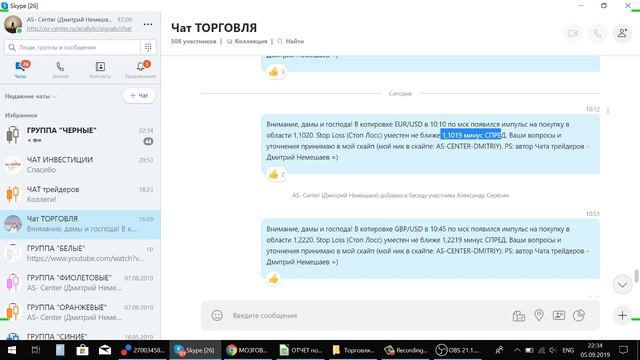
Task: Open the 508 участников participants list
Action: [x=193, y=41]
